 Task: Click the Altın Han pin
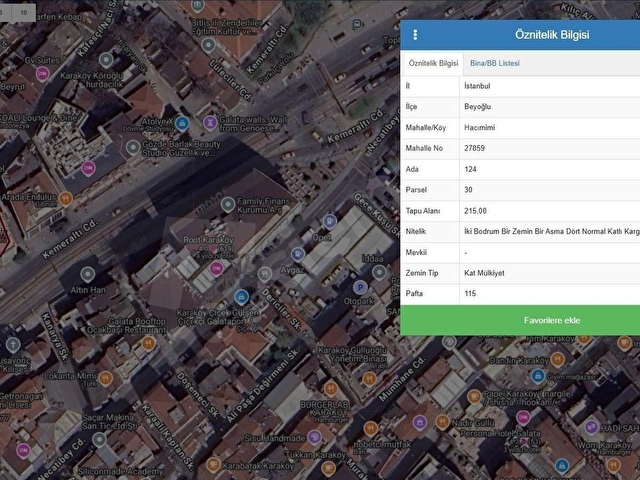(x=88, y=275)
